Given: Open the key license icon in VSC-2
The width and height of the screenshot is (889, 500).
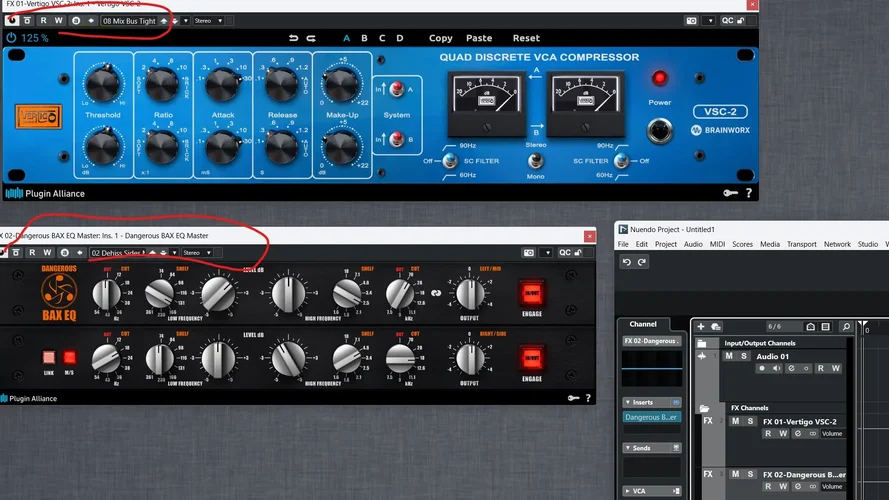Looking at the screenshot, I should click(730, 193).
